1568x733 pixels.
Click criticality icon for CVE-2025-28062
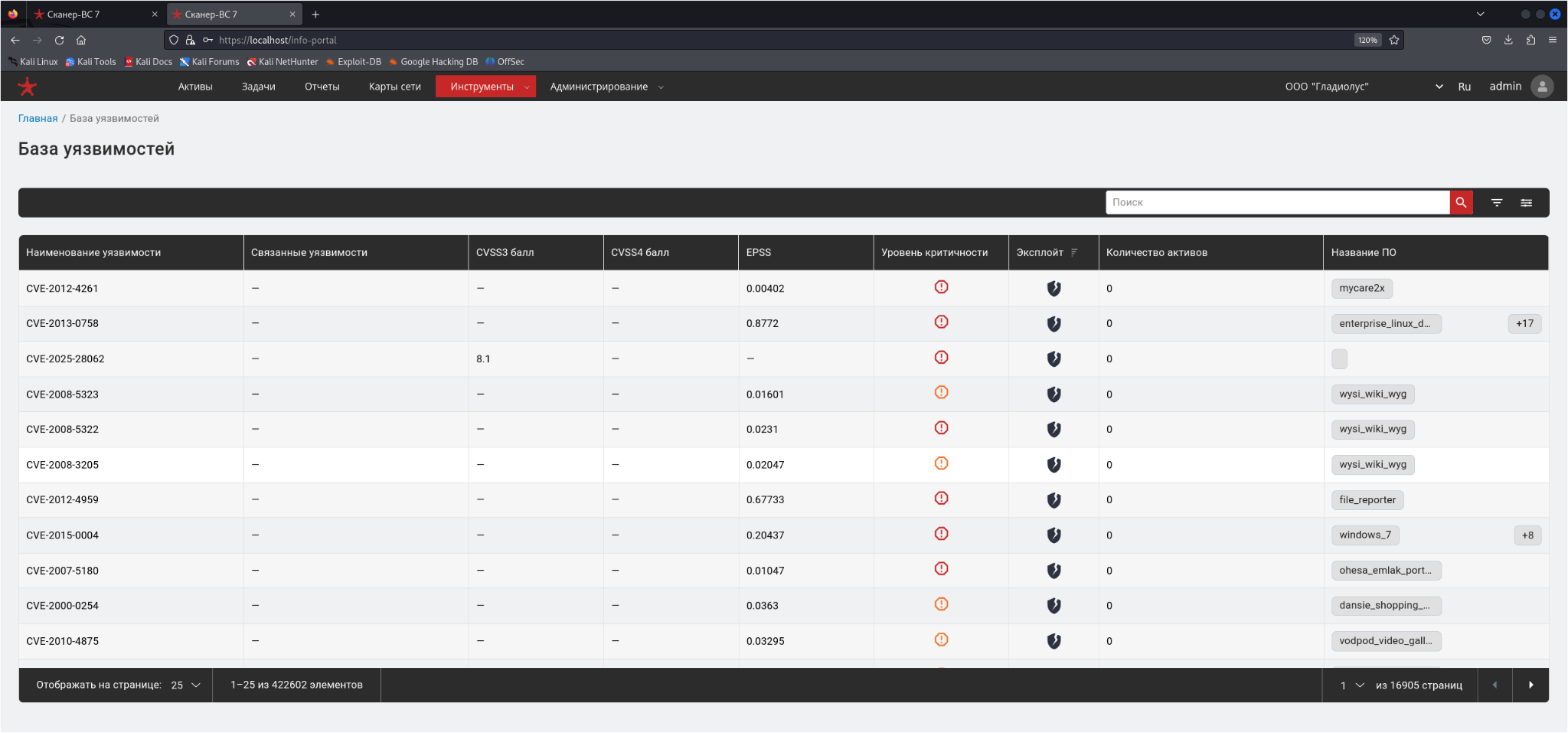tap(941, 358)
